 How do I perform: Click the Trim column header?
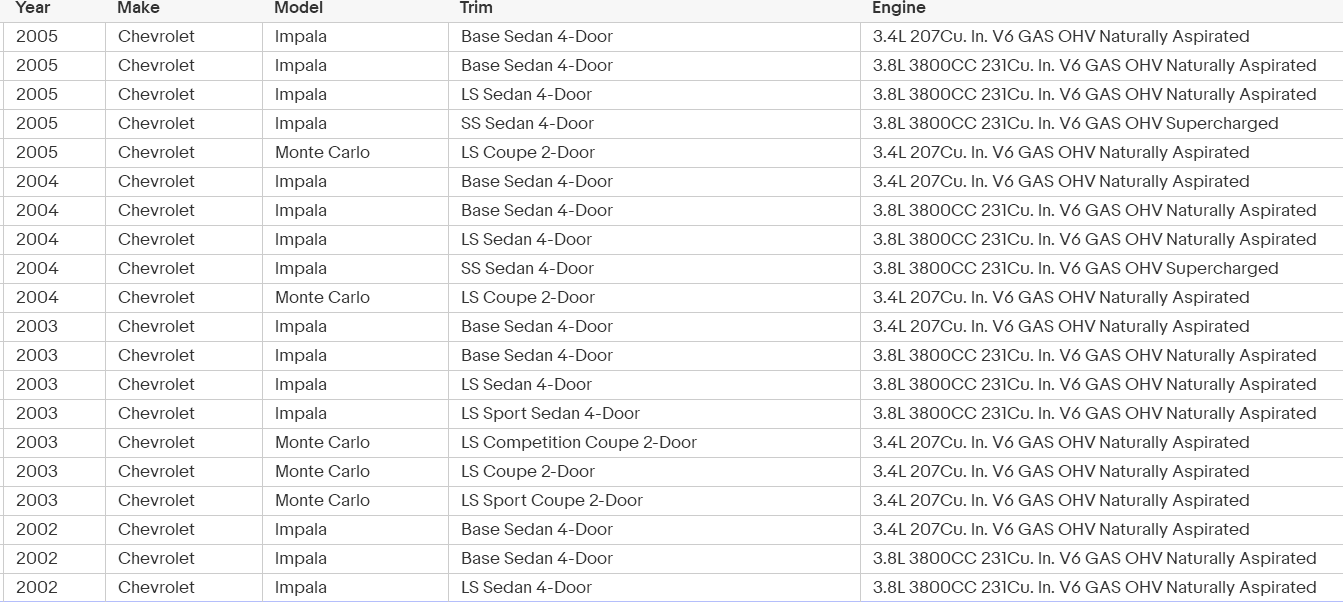[476, 8]
